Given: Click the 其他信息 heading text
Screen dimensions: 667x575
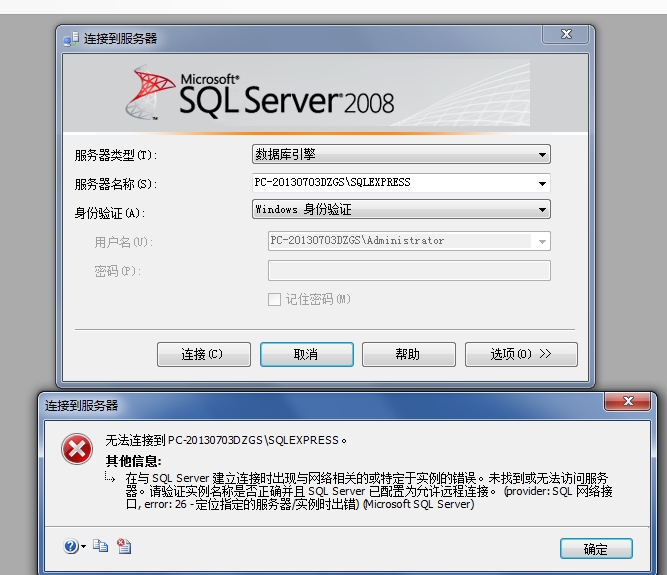Looking at the screenshot, I should pos(134,461).
